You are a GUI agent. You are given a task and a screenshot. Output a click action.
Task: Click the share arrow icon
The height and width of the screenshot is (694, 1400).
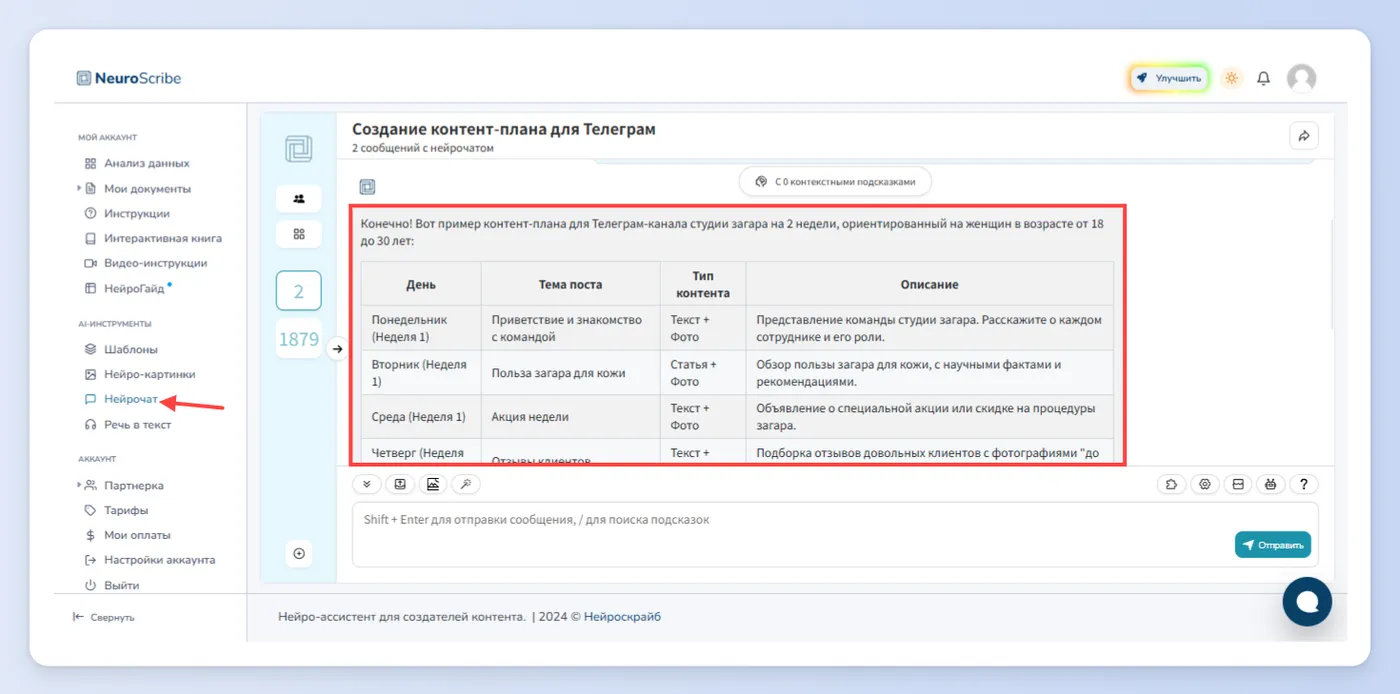[1304, 136]
